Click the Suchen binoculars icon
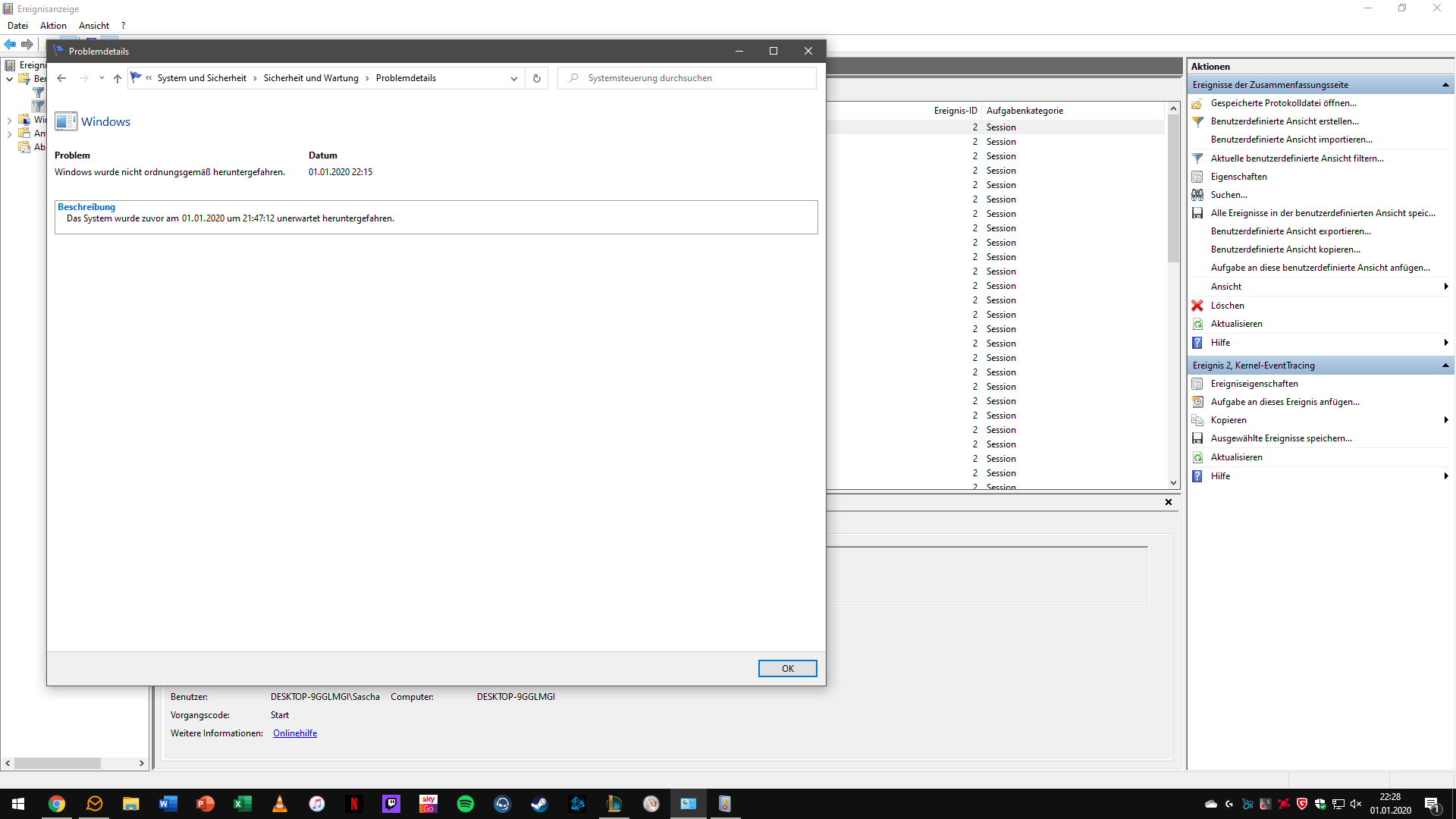Screen dimensions: 1456x819 [1197, 195]
